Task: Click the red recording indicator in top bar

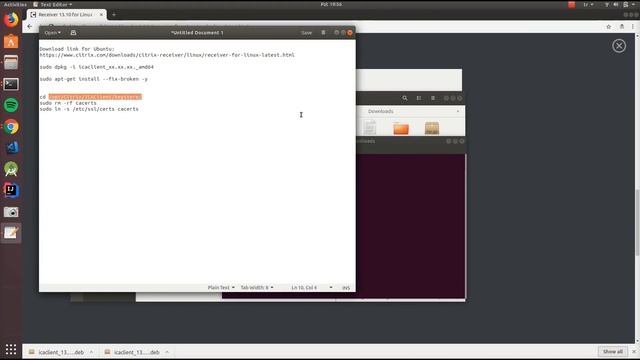Action: [571, 4]
